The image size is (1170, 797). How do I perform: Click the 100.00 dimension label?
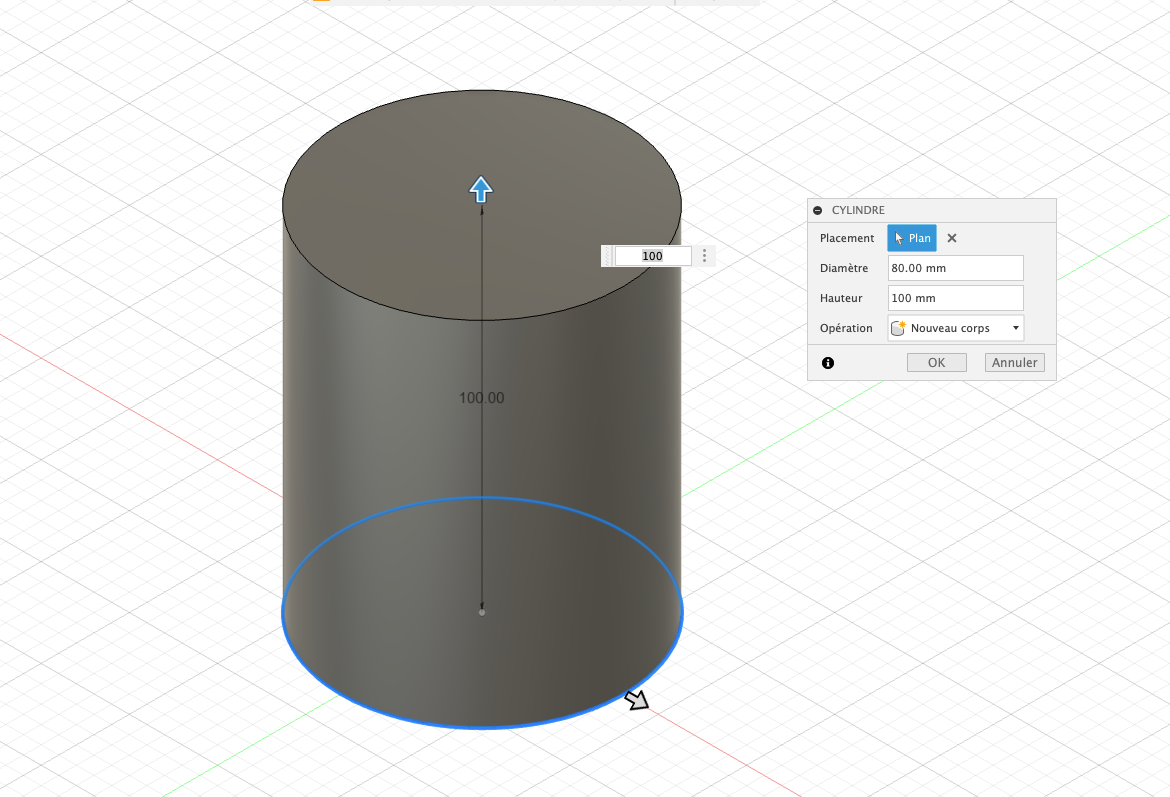click(481, 398)
